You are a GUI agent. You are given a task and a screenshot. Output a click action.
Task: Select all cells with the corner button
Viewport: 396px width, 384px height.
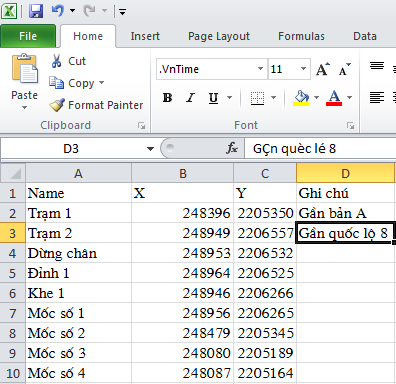click(x=13, y=173)
